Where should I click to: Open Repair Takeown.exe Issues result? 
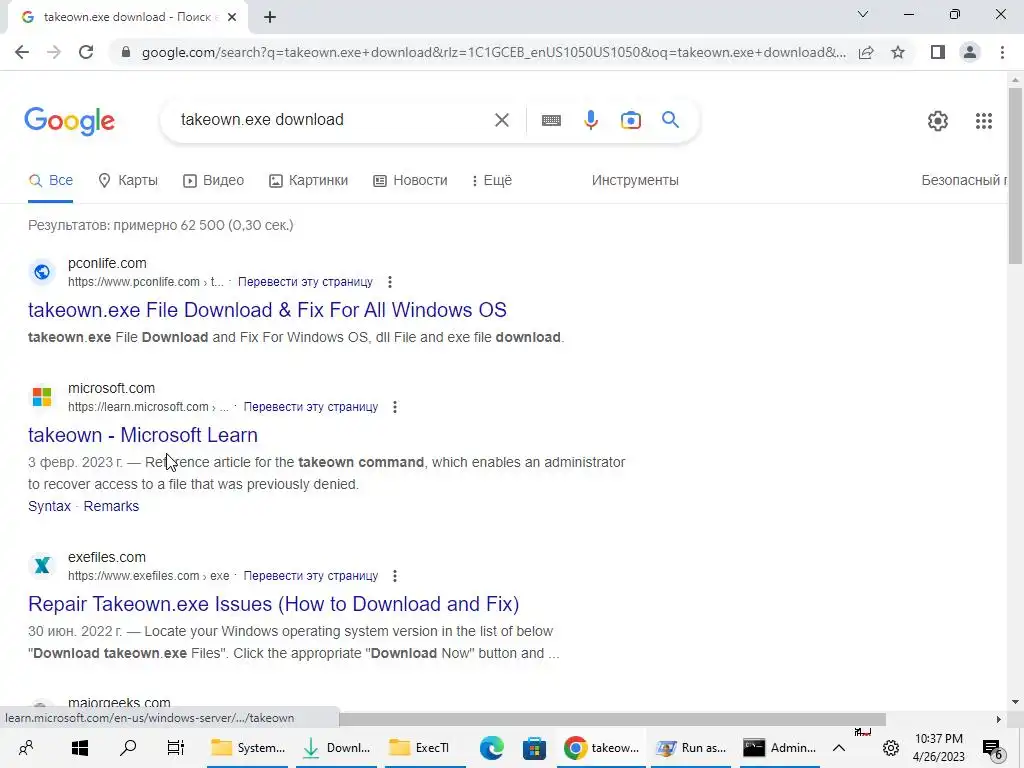click(x=274, y=604)
